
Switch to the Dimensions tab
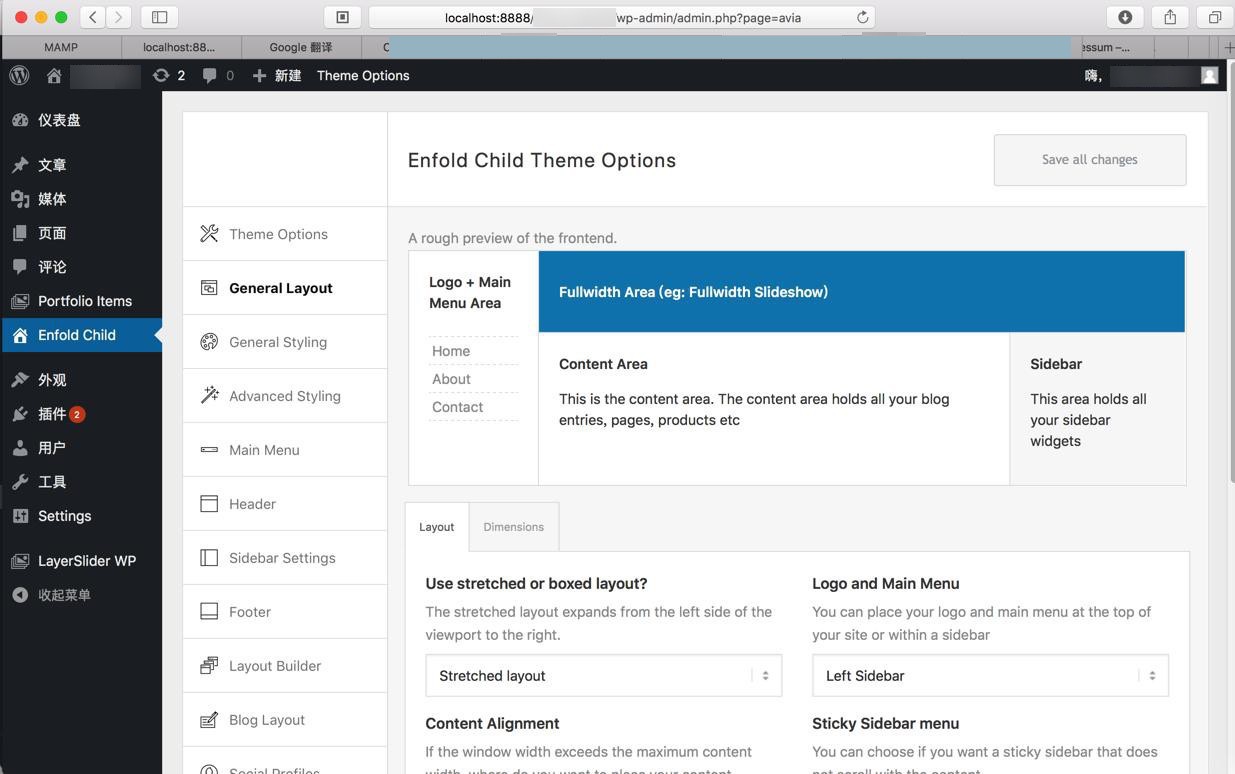click(513, 527)
